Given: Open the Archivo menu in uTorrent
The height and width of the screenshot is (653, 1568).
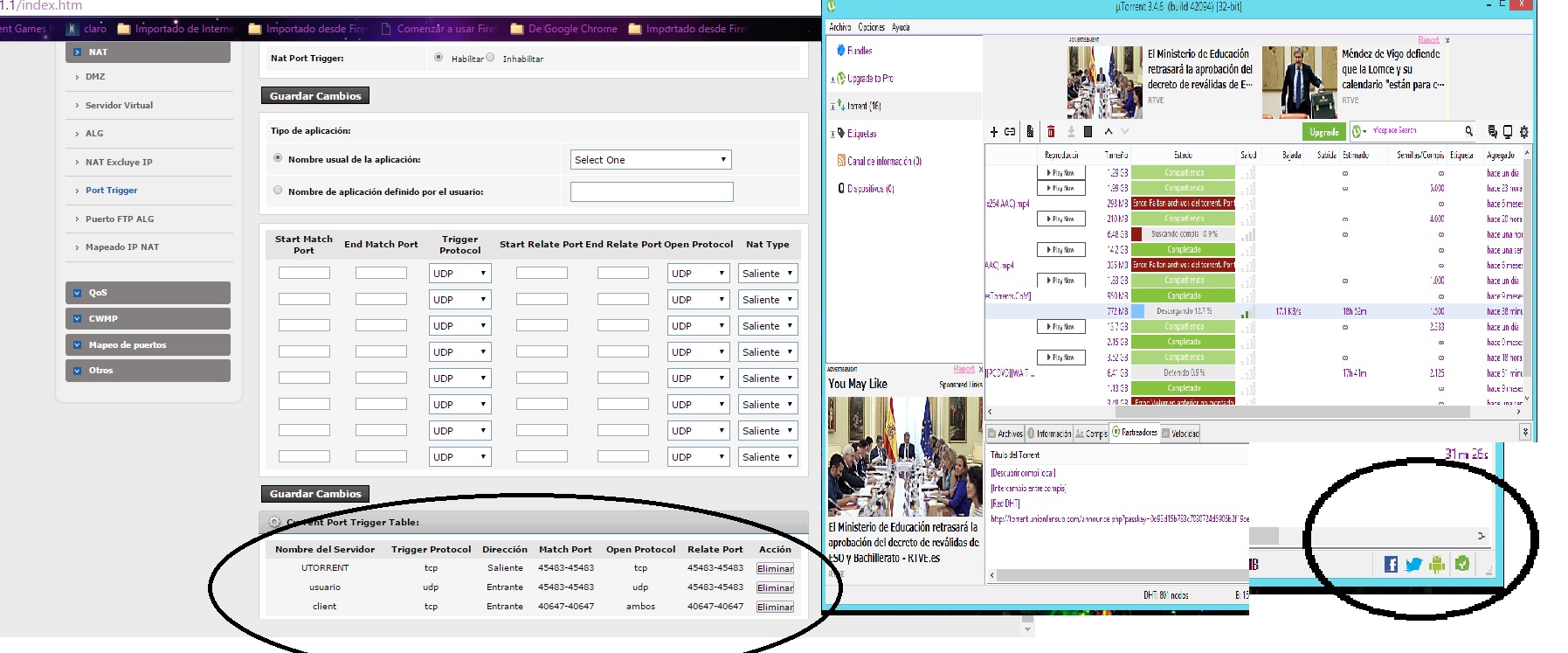Looking at the screenshot, I should 839,27.
